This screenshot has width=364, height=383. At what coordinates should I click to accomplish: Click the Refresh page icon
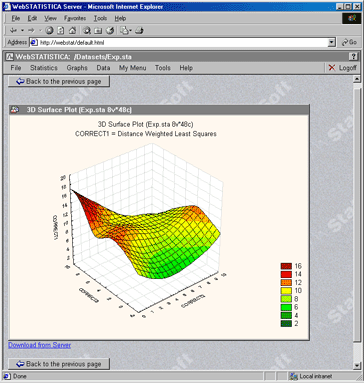tap(61, 31)
